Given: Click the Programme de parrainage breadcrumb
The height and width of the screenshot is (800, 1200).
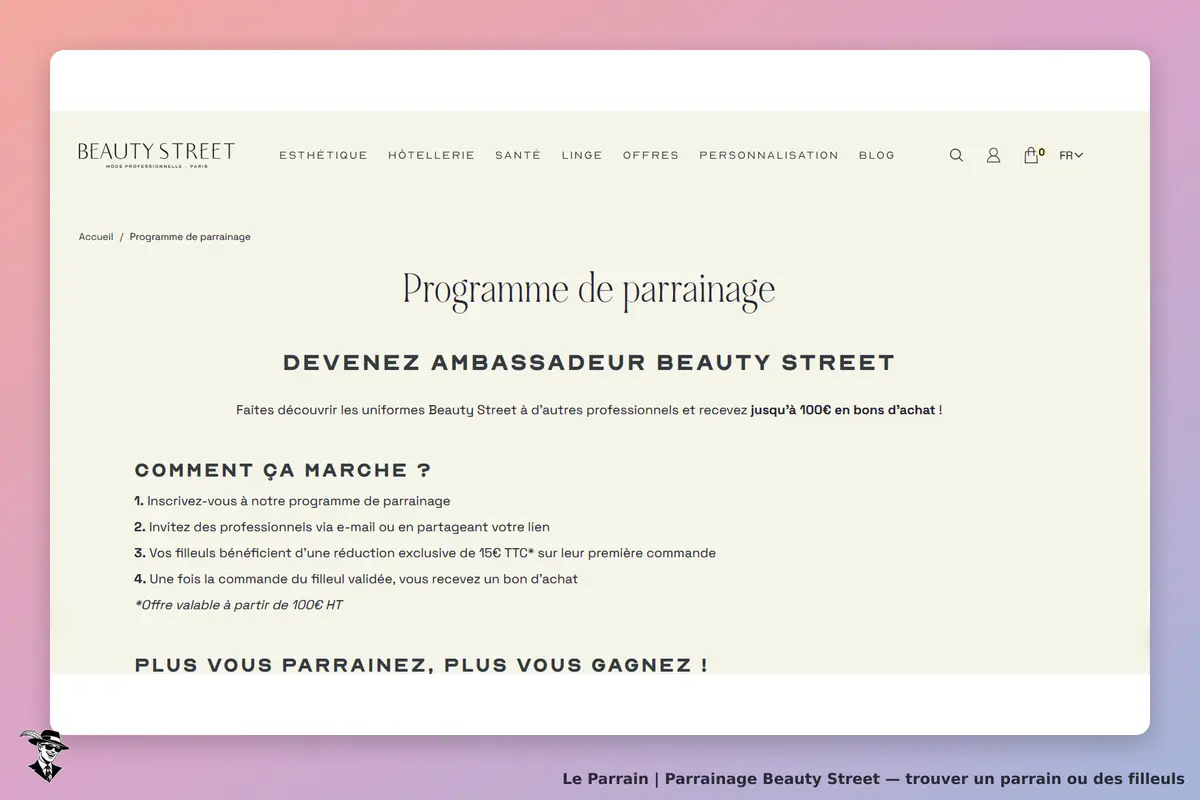Looking at the screenshot, I should point(190,237).
